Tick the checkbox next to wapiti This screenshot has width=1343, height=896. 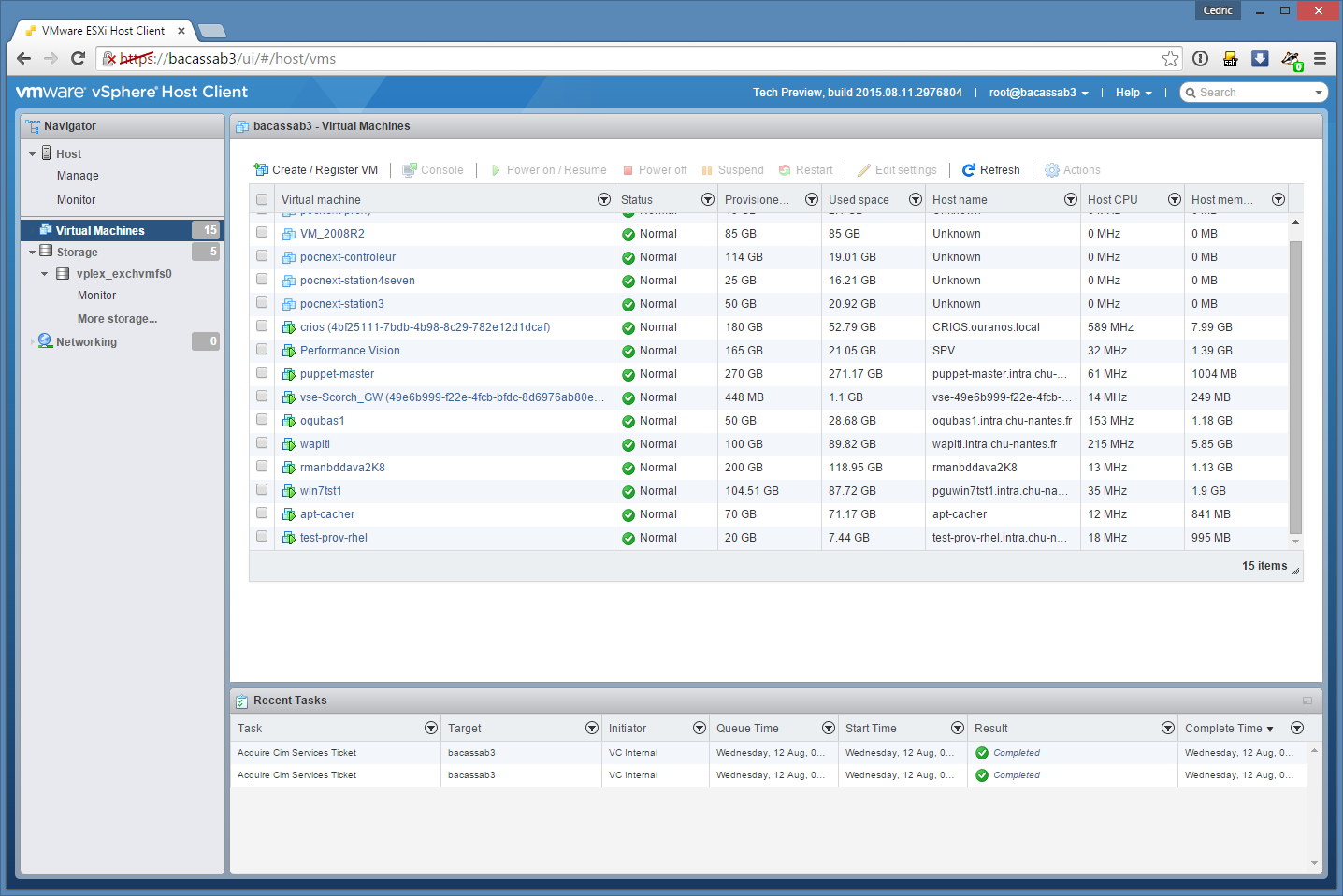tap(262, 443)
